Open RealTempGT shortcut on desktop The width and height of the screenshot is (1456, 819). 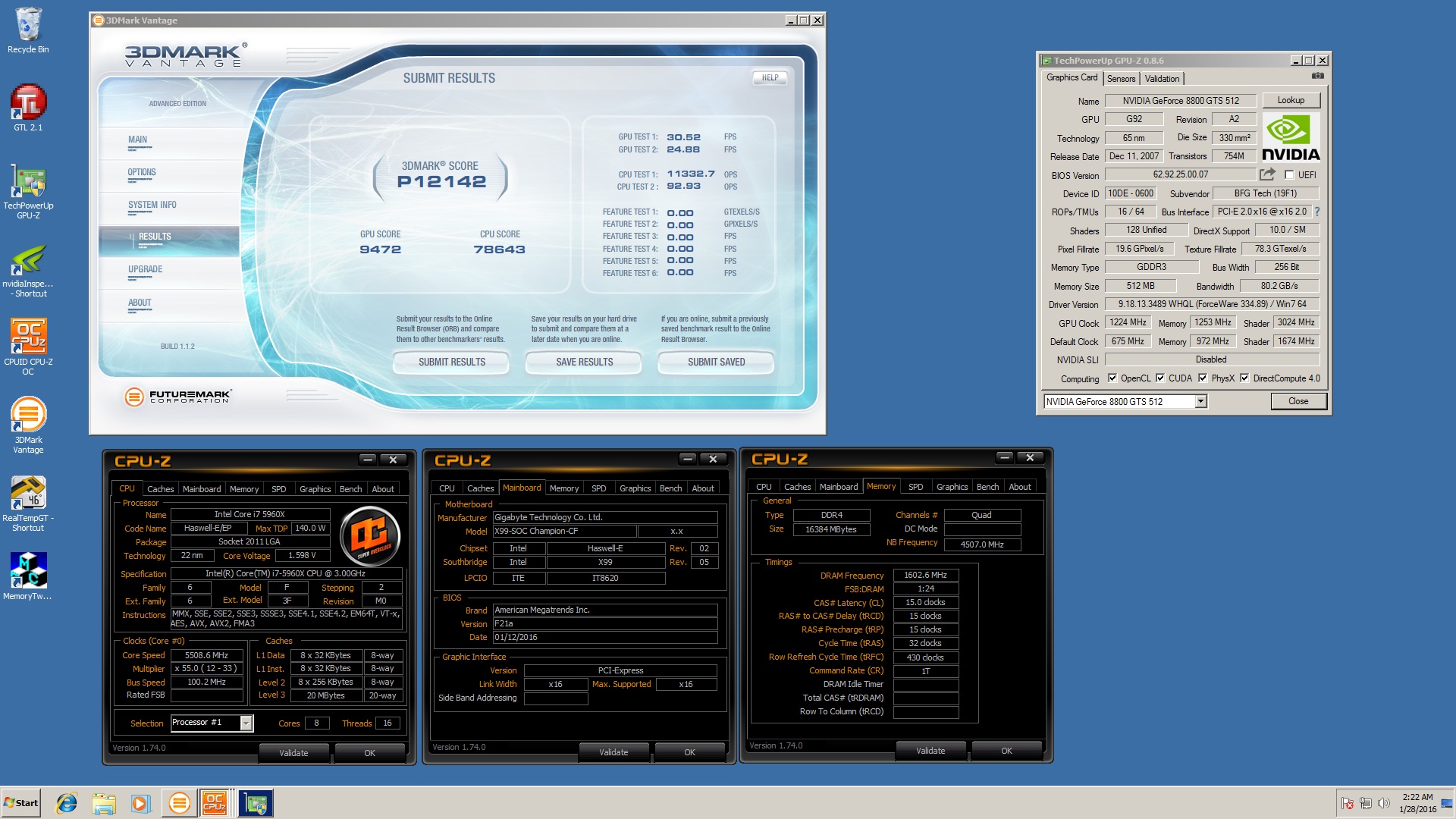28,504
